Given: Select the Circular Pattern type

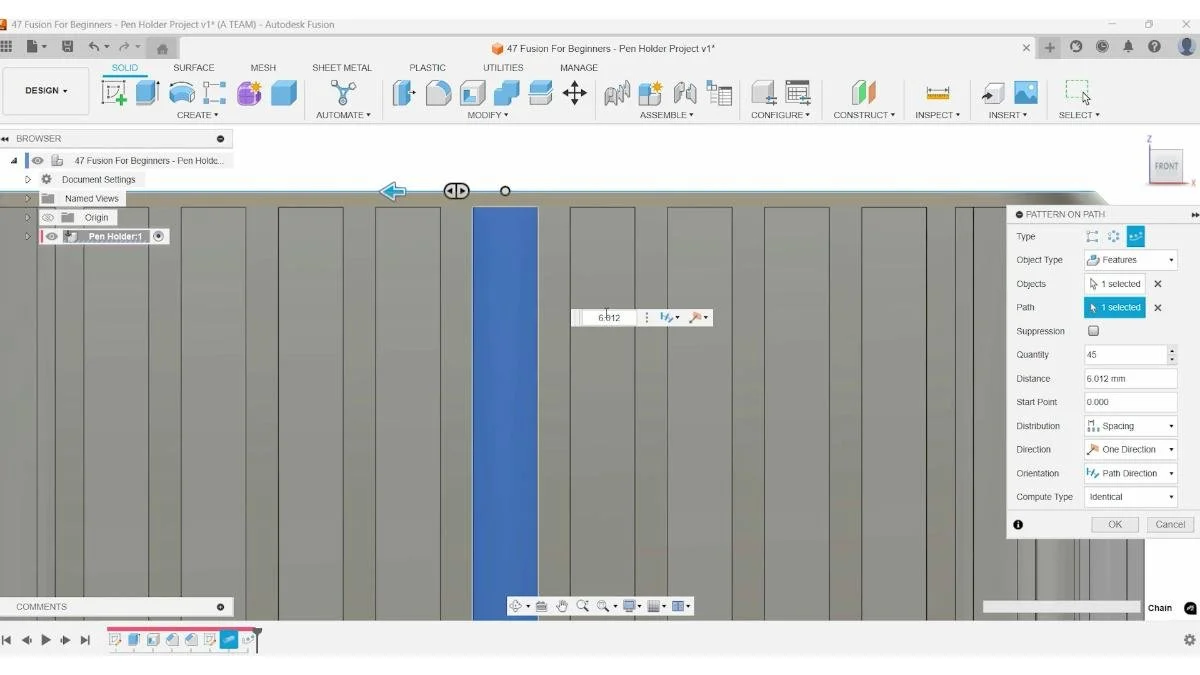Looking at the screenshot, I should [1114, 236].
